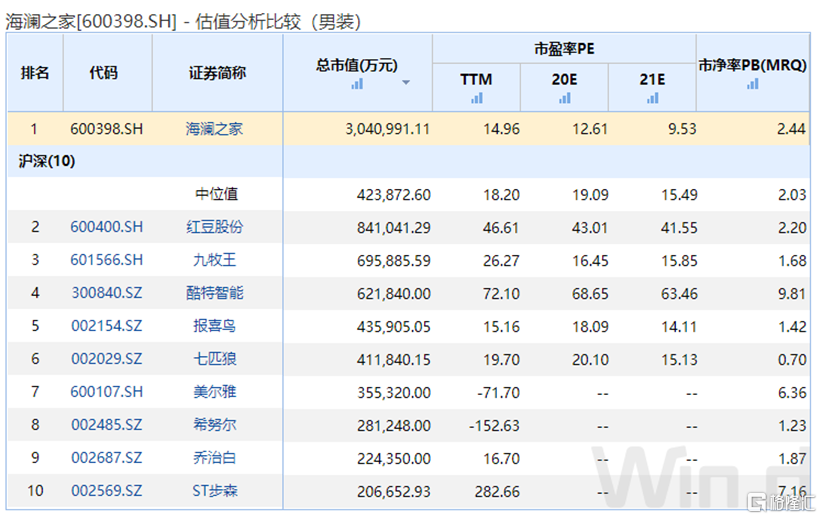Click TTM value 46.61

click(501, 228)
